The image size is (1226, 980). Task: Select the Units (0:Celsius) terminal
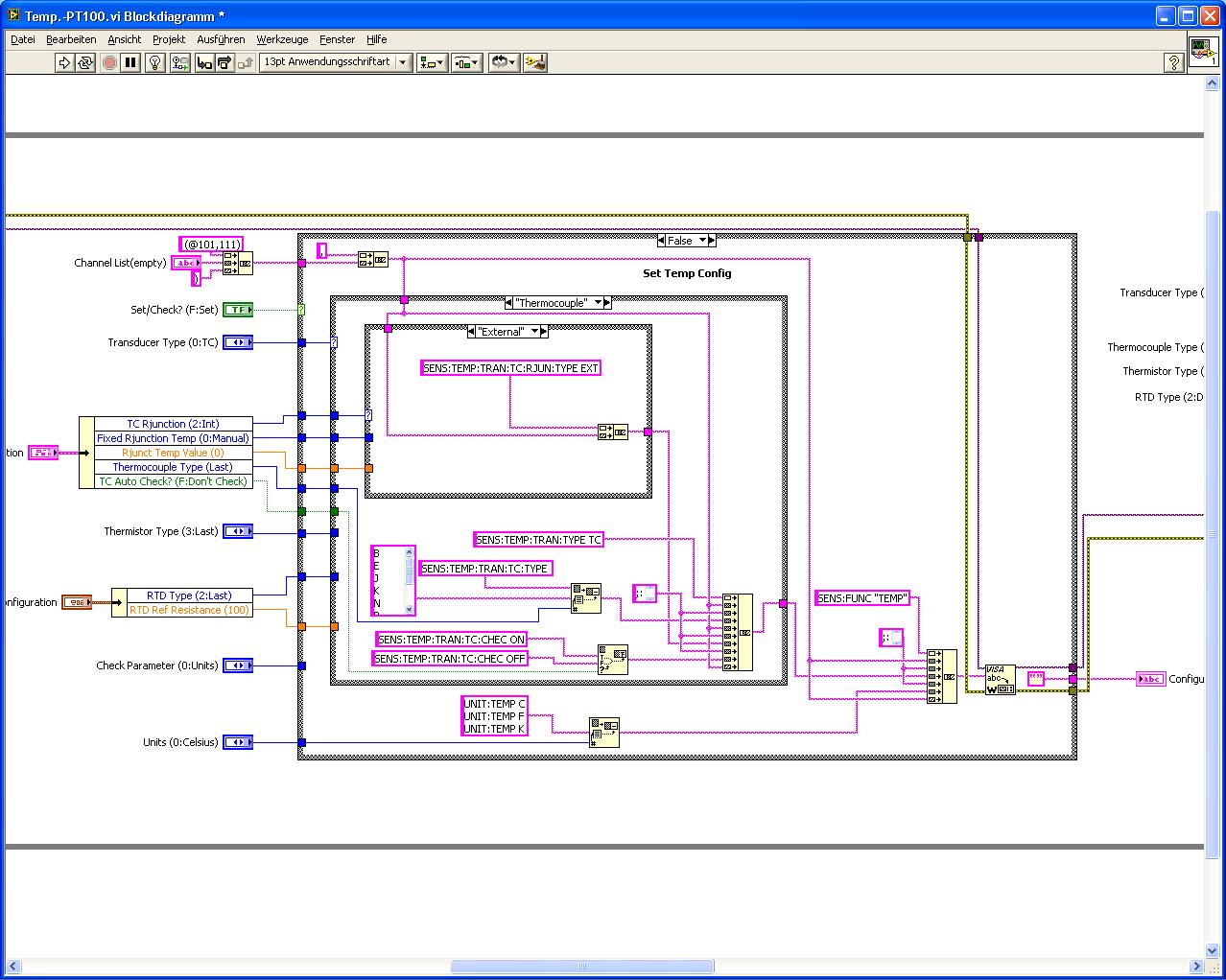pos(238,742)
